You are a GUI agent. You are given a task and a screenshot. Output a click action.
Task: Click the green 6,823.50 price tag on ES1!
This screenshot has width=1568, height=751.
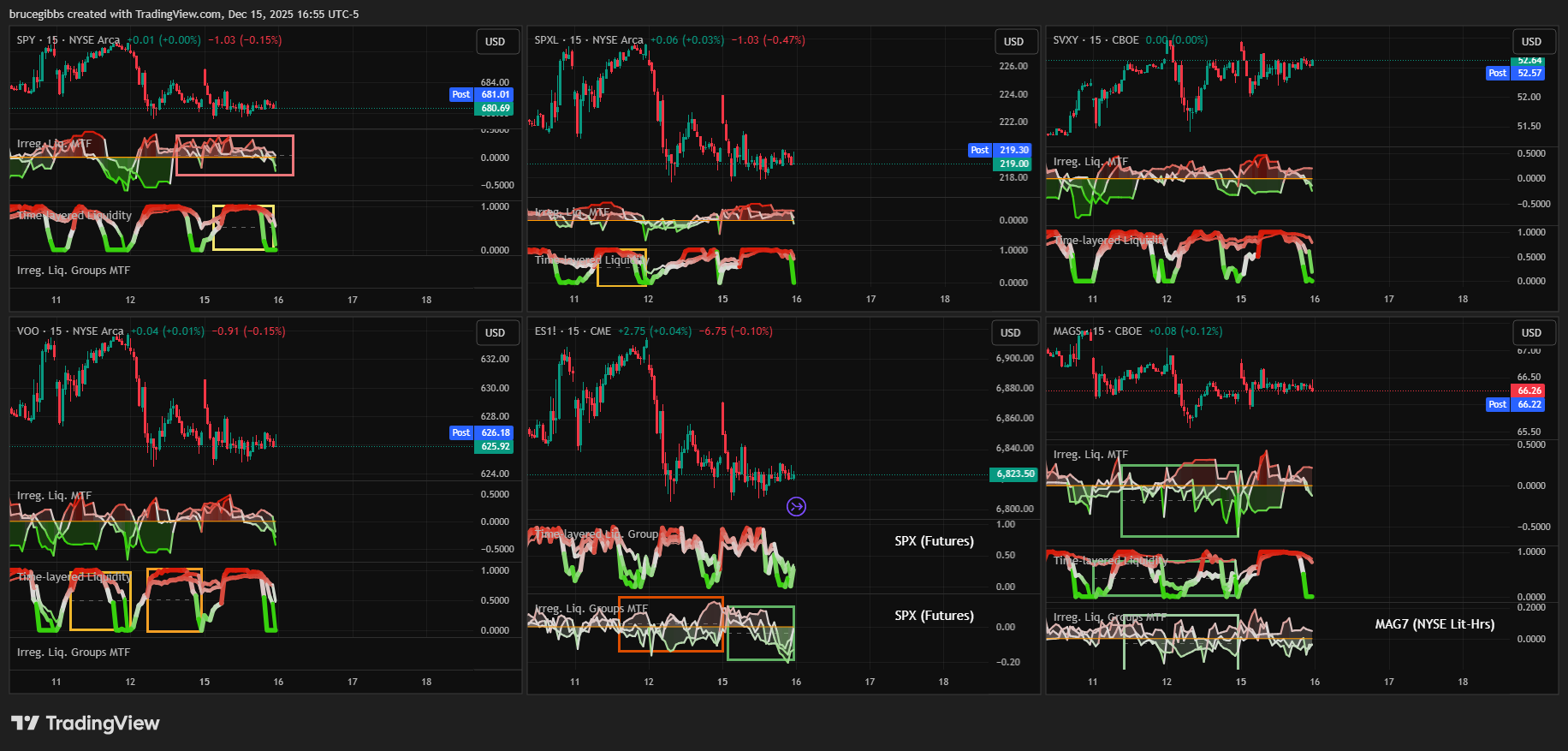tap(1014, 474)
